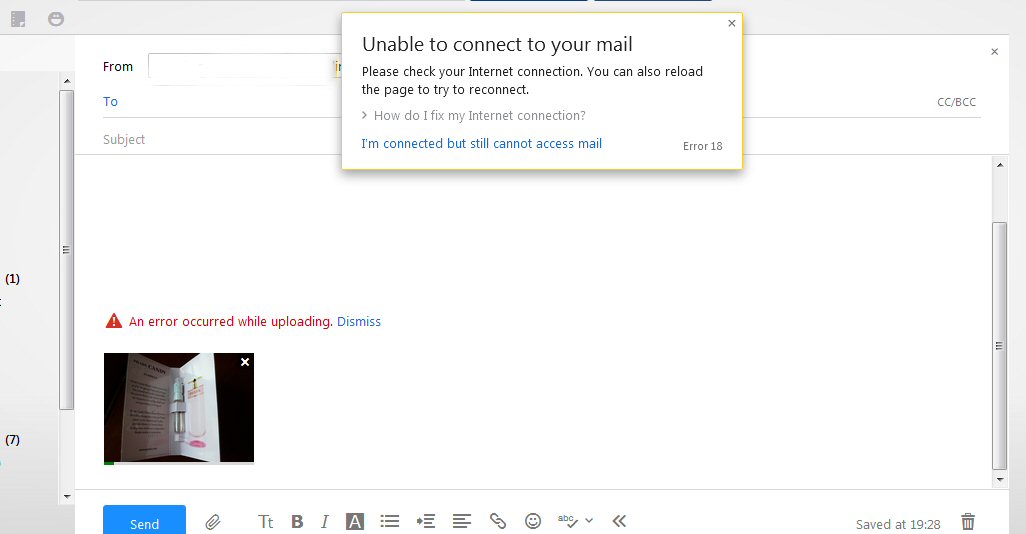The image size is (1026, 534).
Task: Open the font size Tt option
Action: 266,522
